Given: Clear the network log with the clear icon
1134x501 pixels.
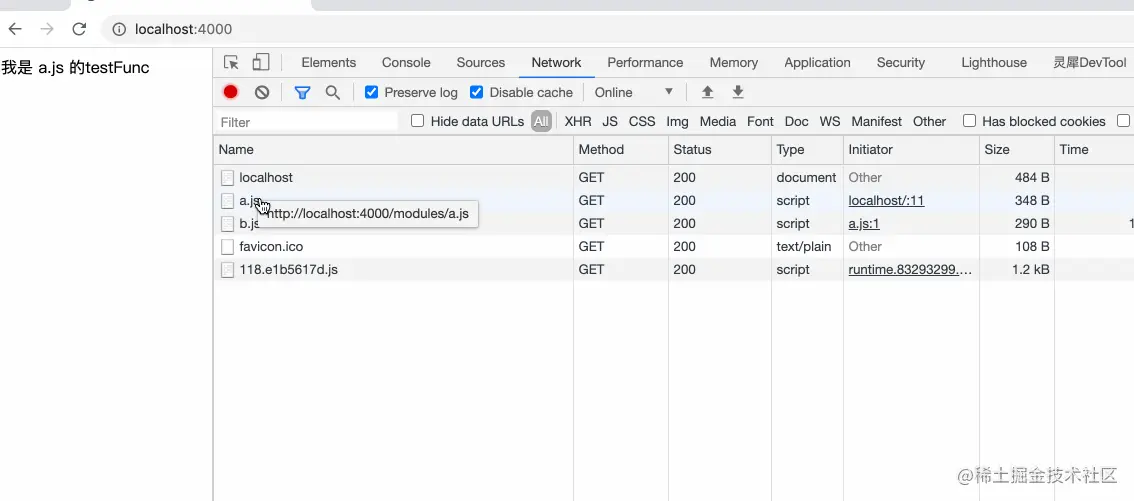Looking at the screenshot, I should (262, 93).
